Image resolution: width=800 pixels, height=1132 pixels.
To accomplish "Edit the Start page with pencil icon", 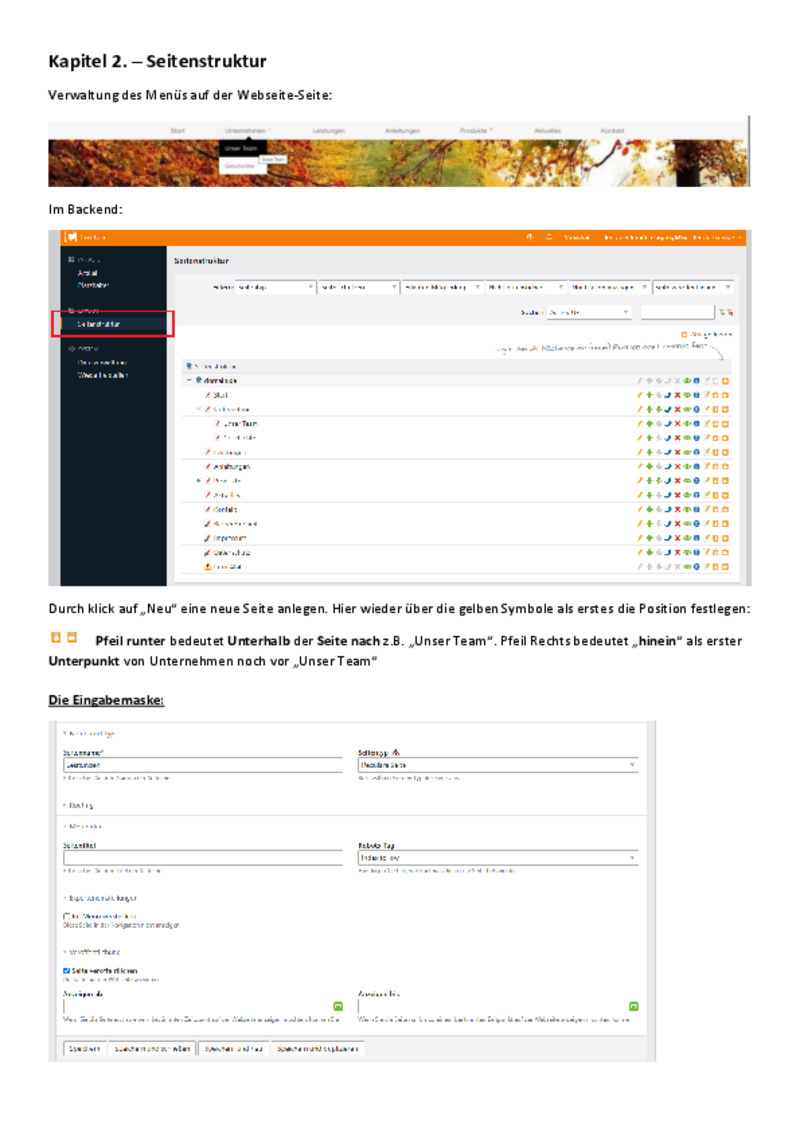I will pos(640,395).
